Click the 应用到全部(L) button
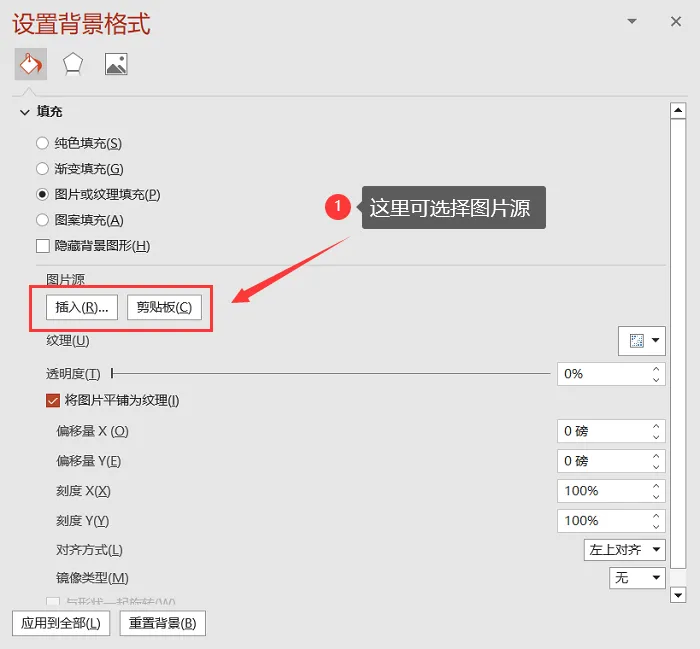The image size is (700, 649). coord(61,623)
